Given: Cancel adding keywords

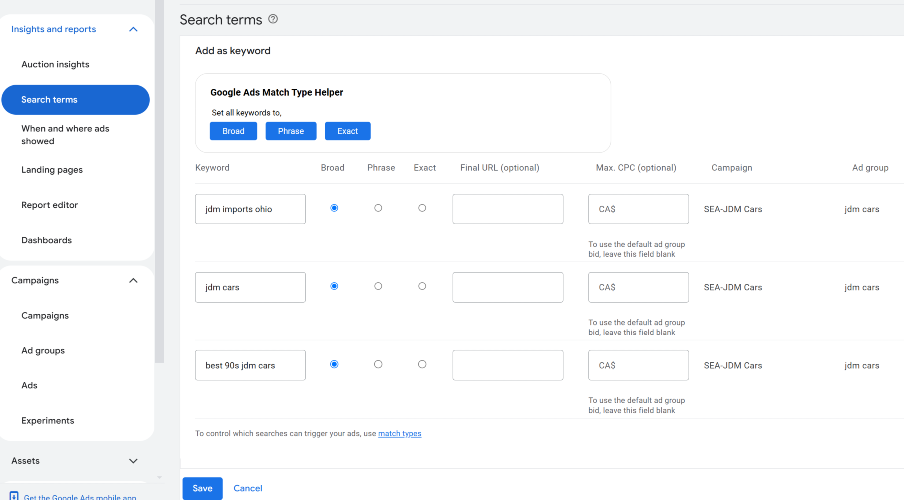Looking at the screenshot, I should (x=248, y=488).
